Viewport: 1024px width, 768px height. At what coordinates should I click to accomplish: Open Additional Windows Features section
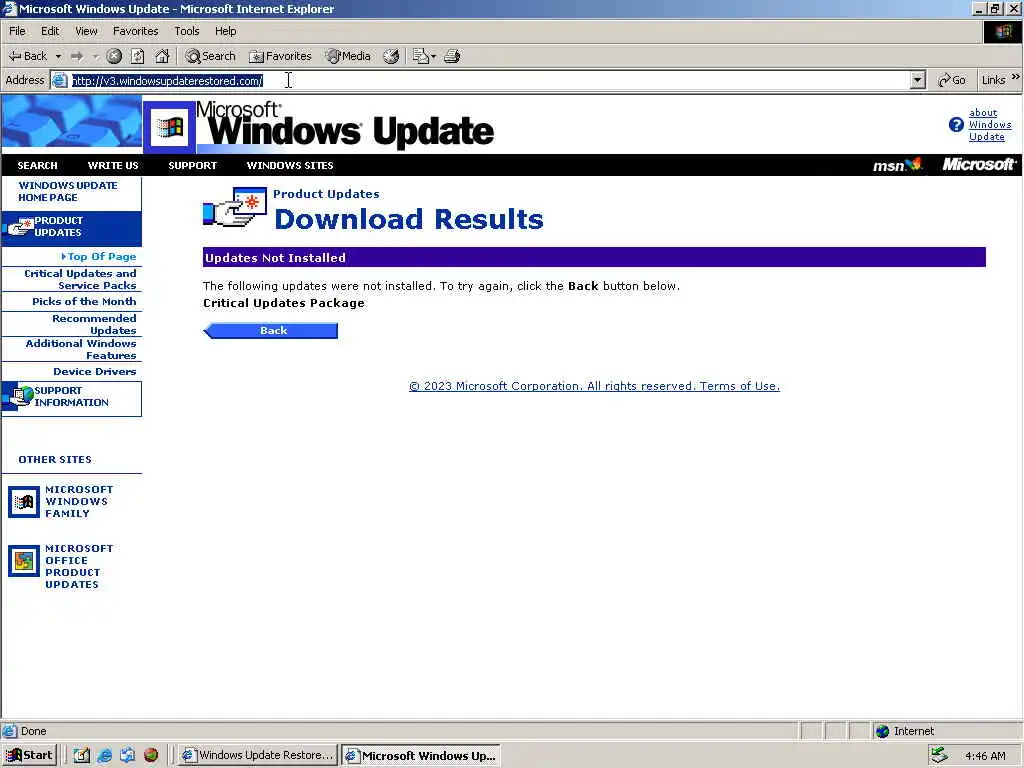tap(81, 349)
